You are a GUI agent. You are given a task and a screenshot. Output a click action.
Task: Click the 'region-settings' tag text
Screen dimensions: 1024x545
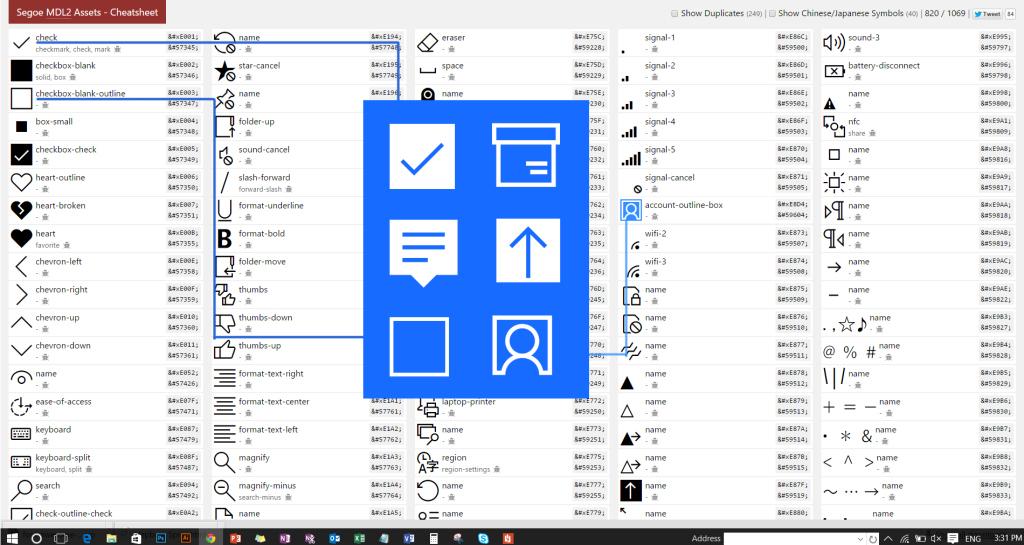coord(466,469)
